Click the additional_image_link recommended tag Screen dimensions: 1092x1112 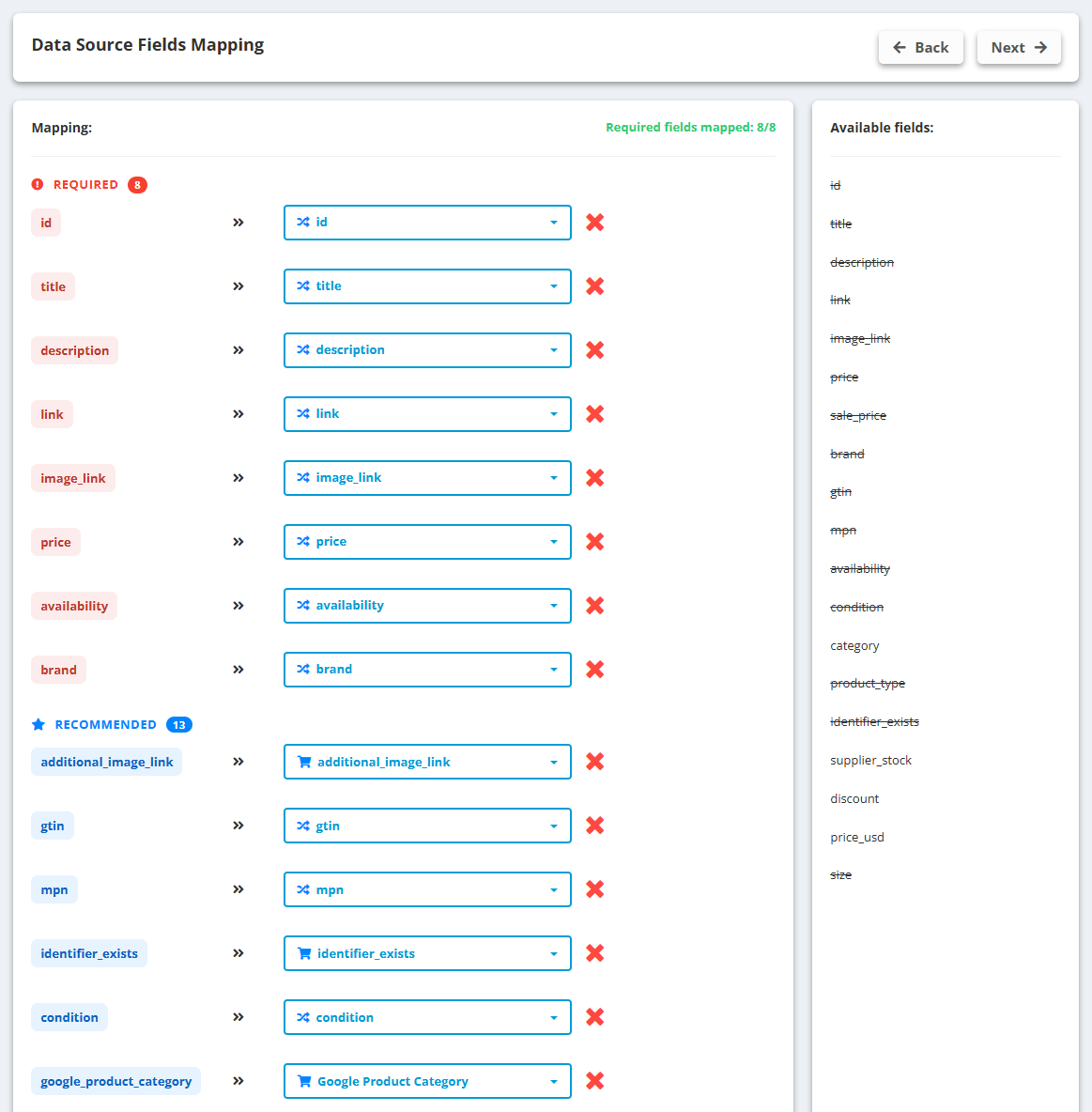coord(106,762)
